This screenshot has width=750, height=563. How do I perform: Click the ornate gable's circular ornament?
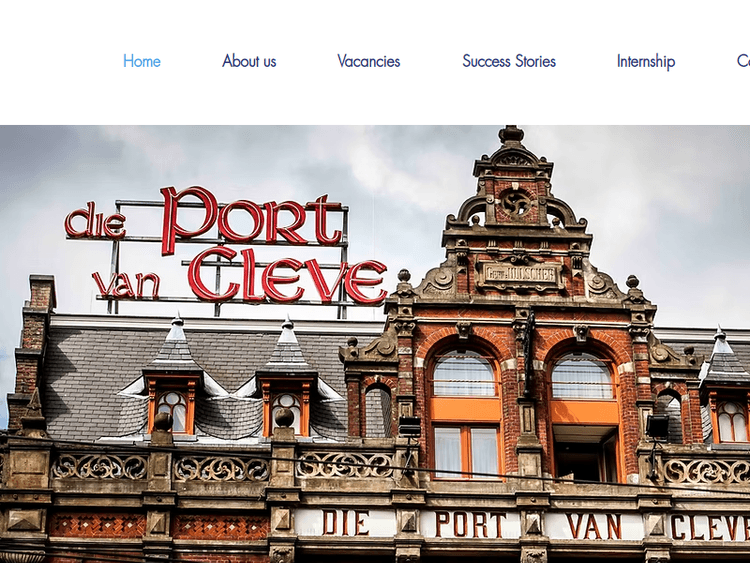(516, 203)
